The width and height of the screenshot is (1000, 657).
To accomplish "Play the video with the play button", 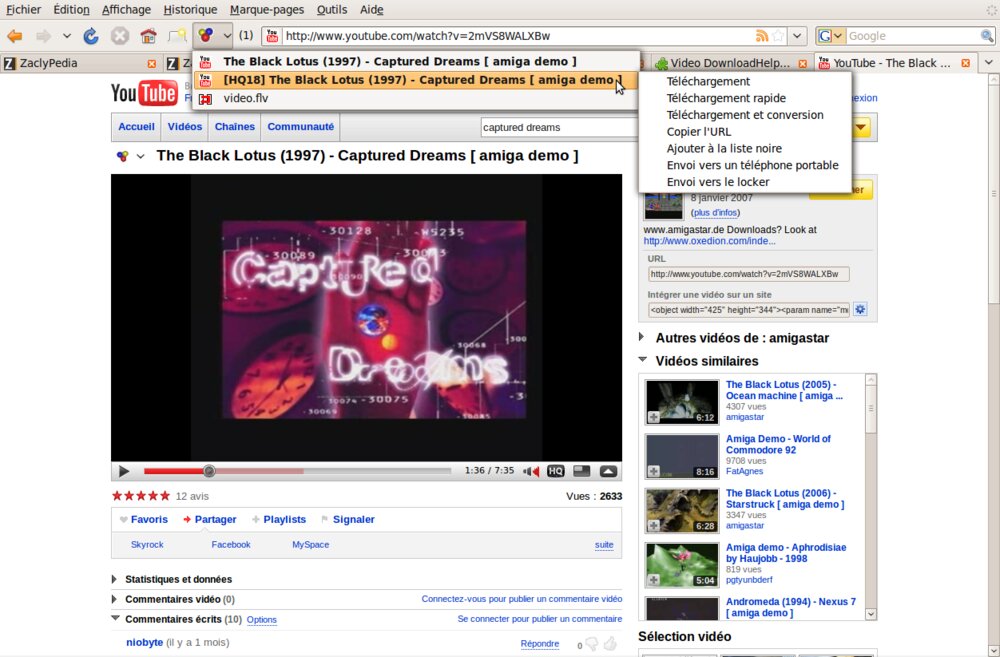I will tap(124, 471).
